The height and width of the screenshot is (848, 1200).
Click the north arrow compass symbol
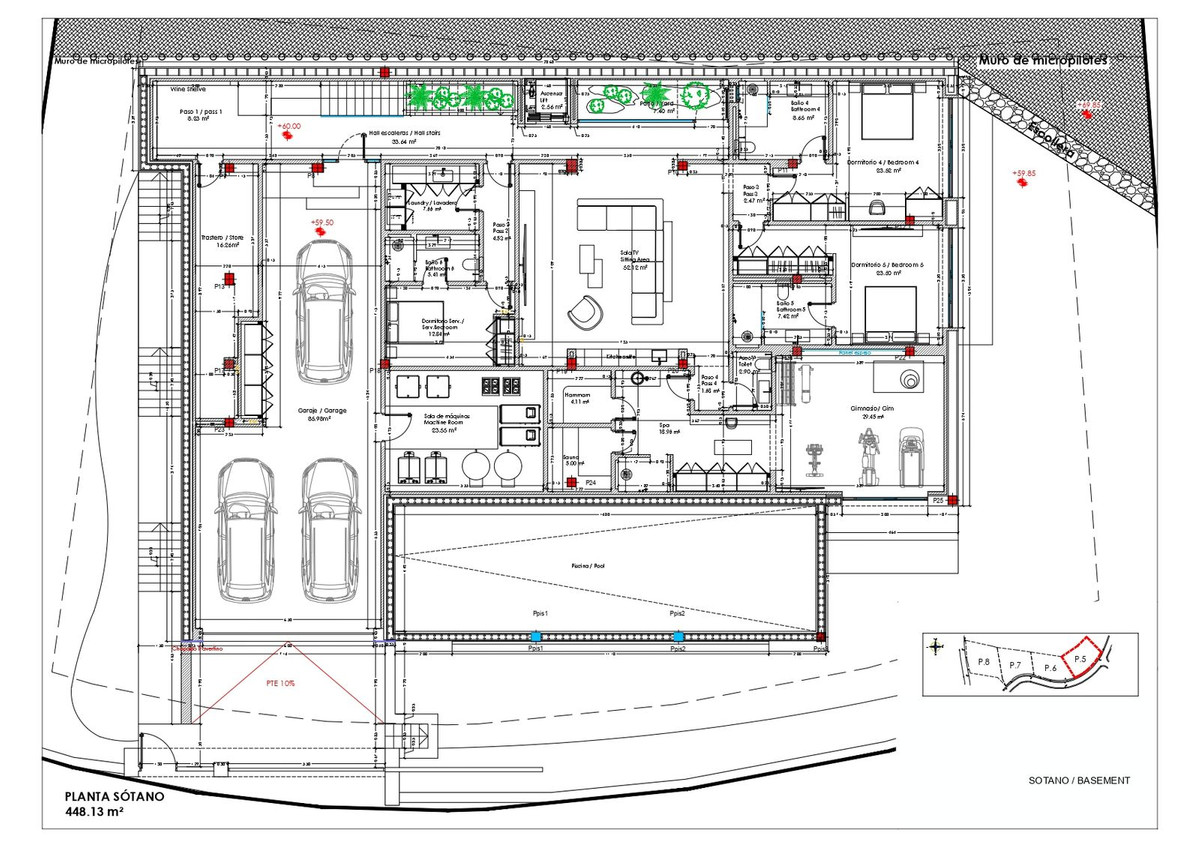pyautogui.click(x=935, y=647)
